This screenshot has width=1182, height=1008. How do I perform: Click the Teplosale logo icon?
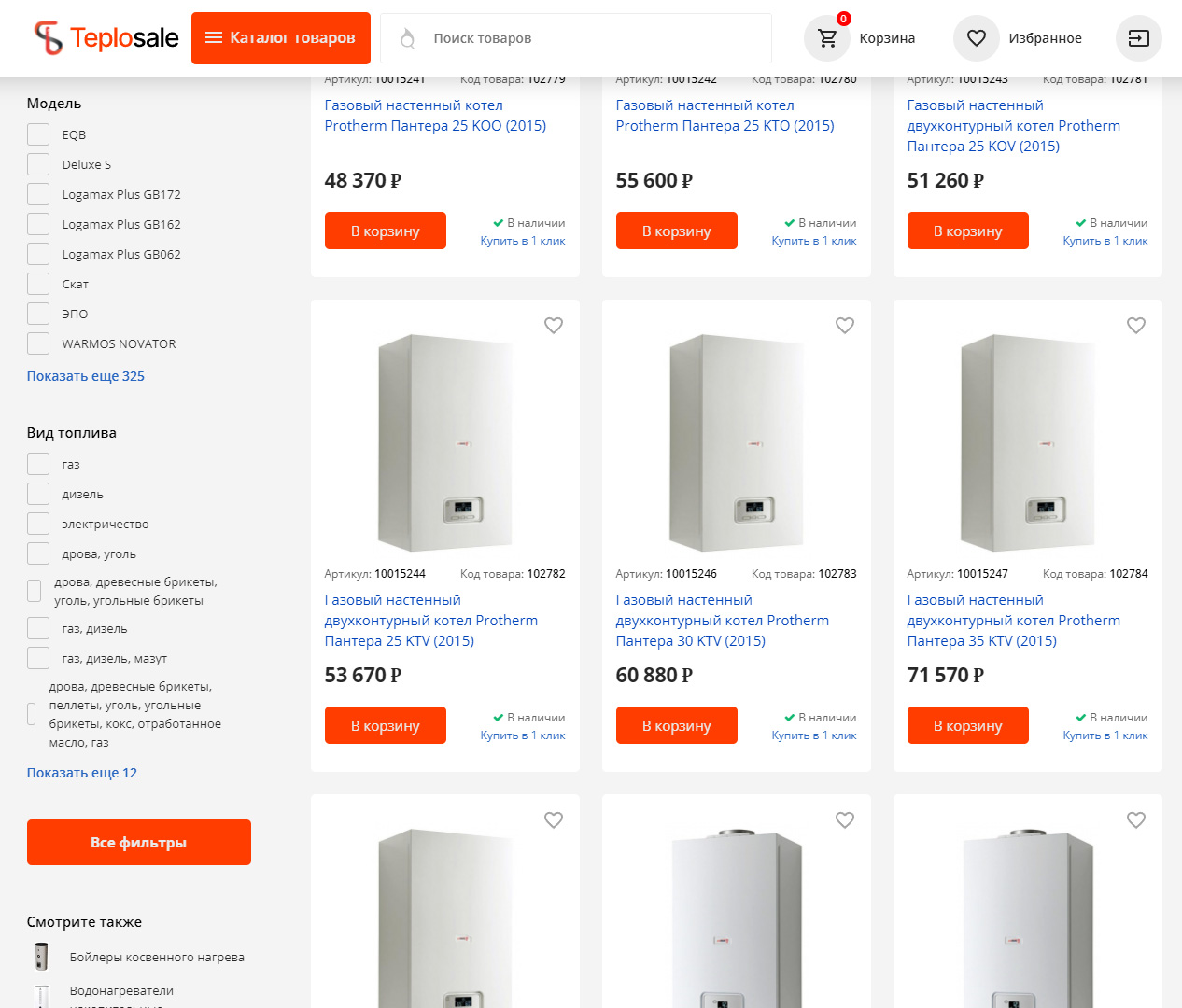click(x=49, y=38)
